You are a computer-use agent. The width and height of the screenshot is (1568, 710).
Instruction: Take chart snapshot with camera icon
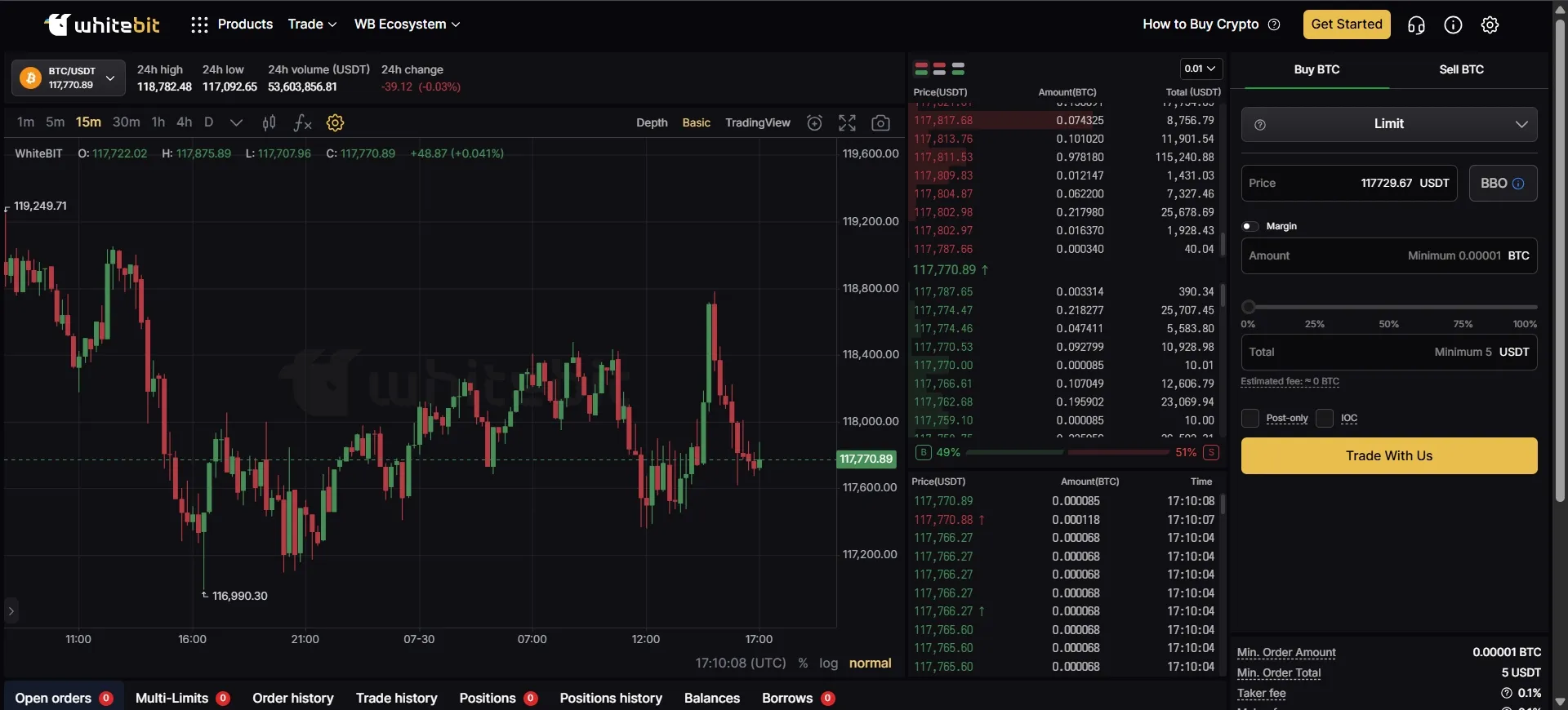[x=880, y=122]
